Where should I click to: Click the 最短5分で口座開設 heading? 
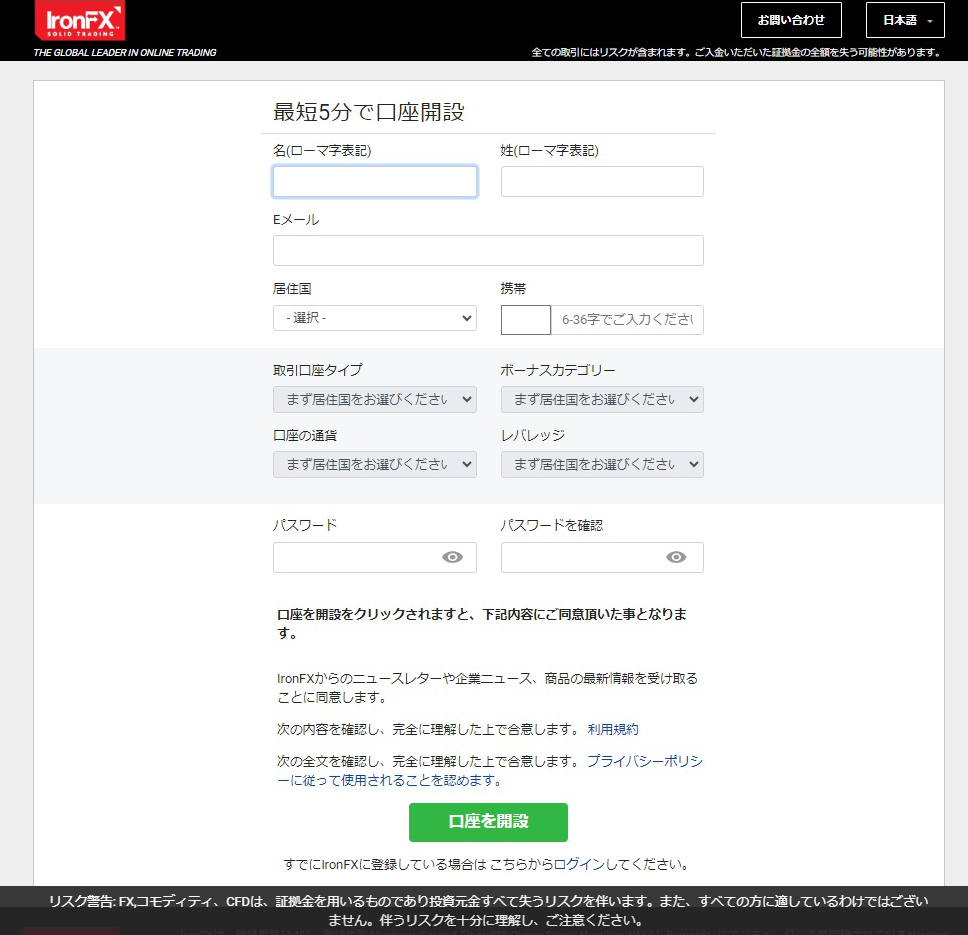pos(369,112)
